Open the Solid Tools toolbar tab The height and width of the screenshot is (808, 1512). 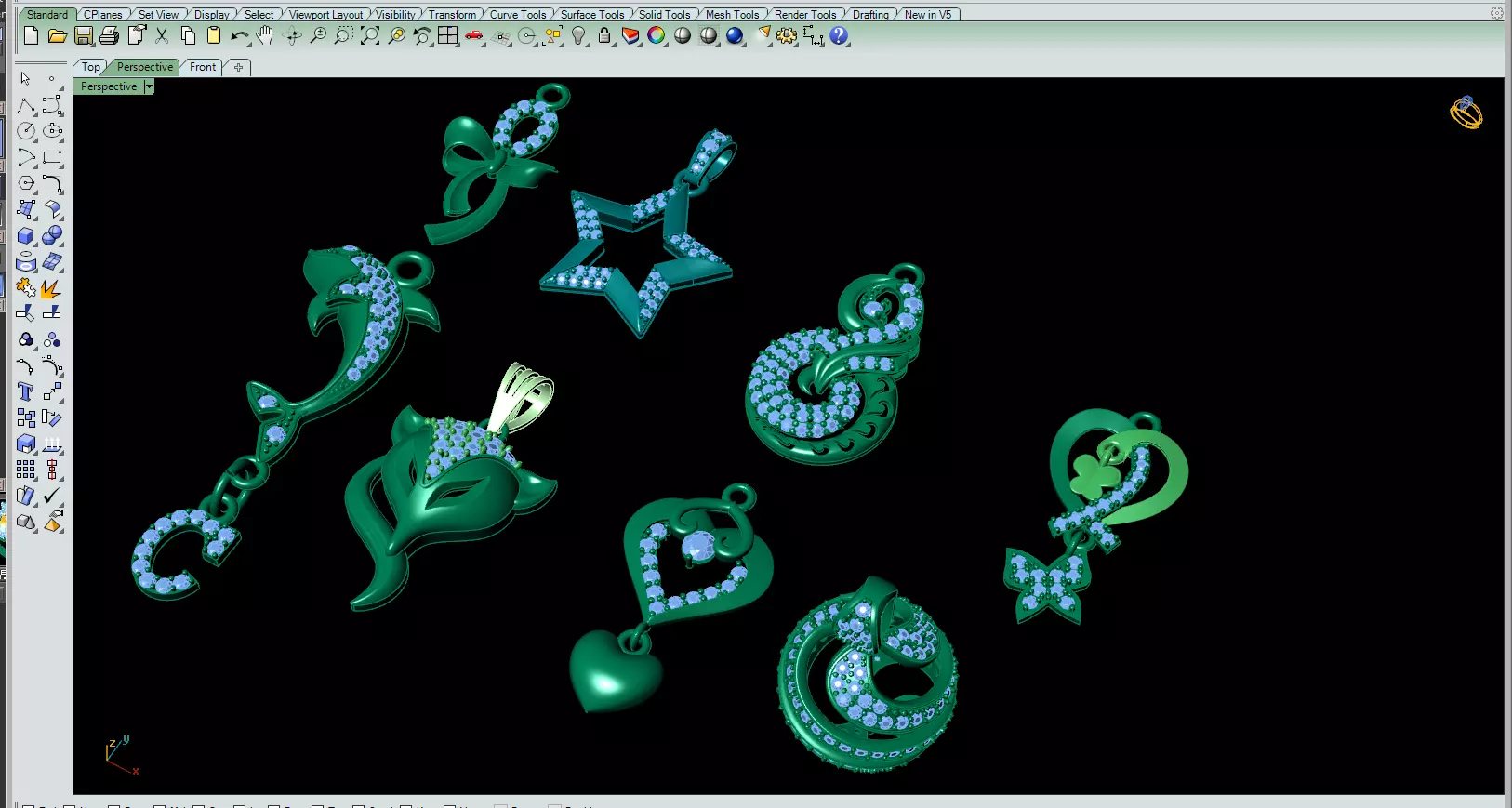tap(664, 15)
